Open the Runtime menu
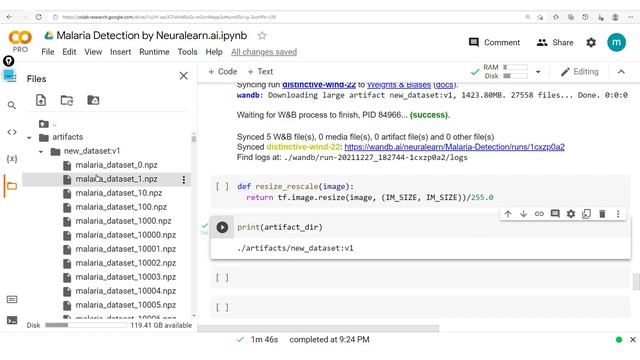Viewport: 640px width, 360px height. point(154,52)
